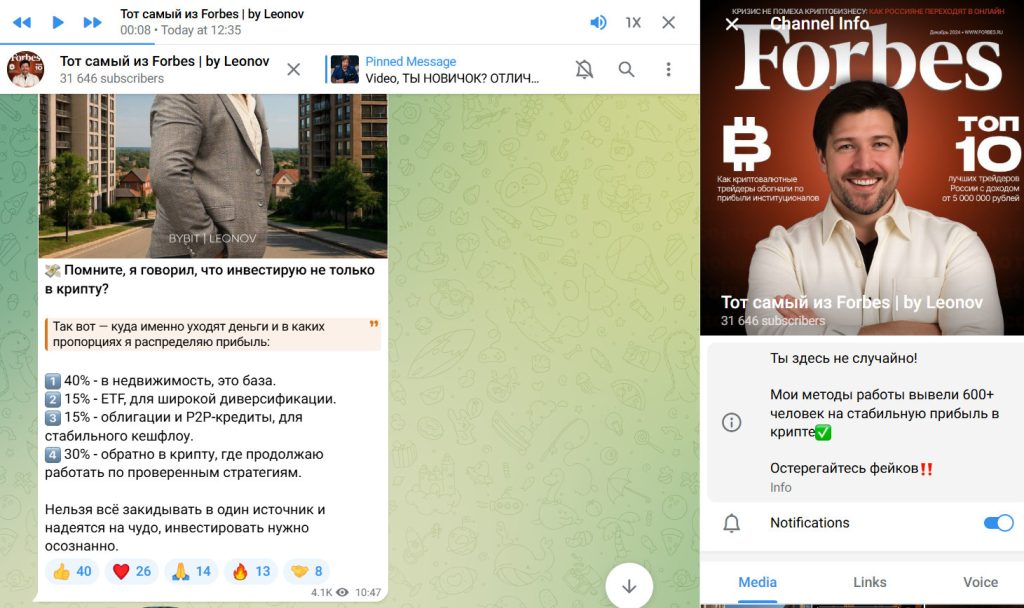This screenshot has width=1024, height=608.
Task: Switch to the Links tab
Action: tap(869, 582)
